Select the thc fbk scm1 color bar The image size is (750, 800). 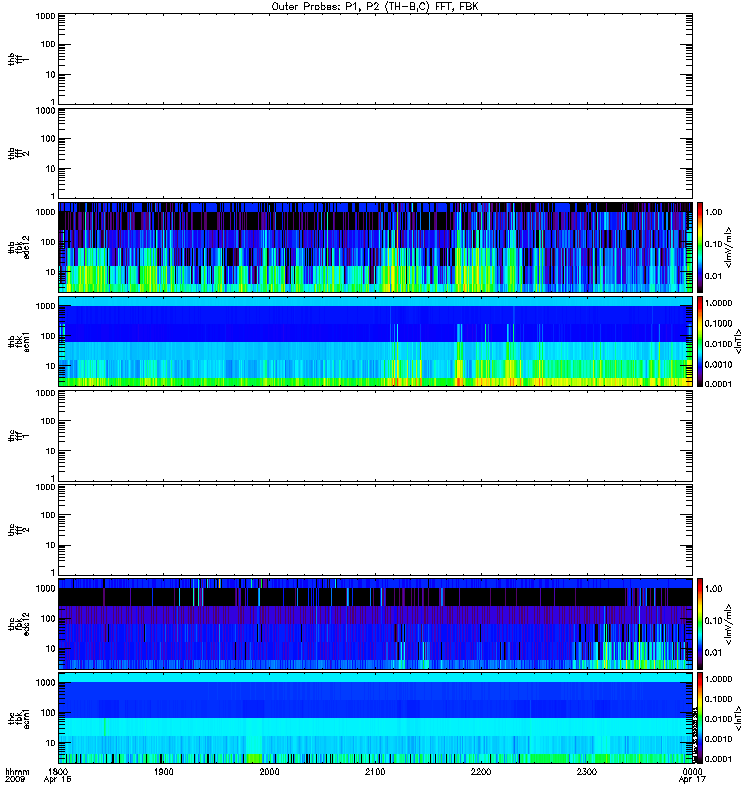[x=700, y=718]
